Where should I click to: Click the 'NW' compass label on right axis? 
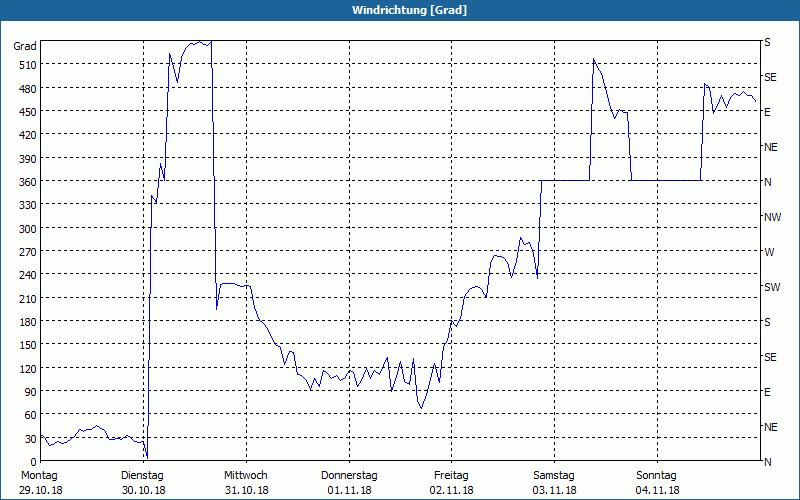(x=772, y=217)
